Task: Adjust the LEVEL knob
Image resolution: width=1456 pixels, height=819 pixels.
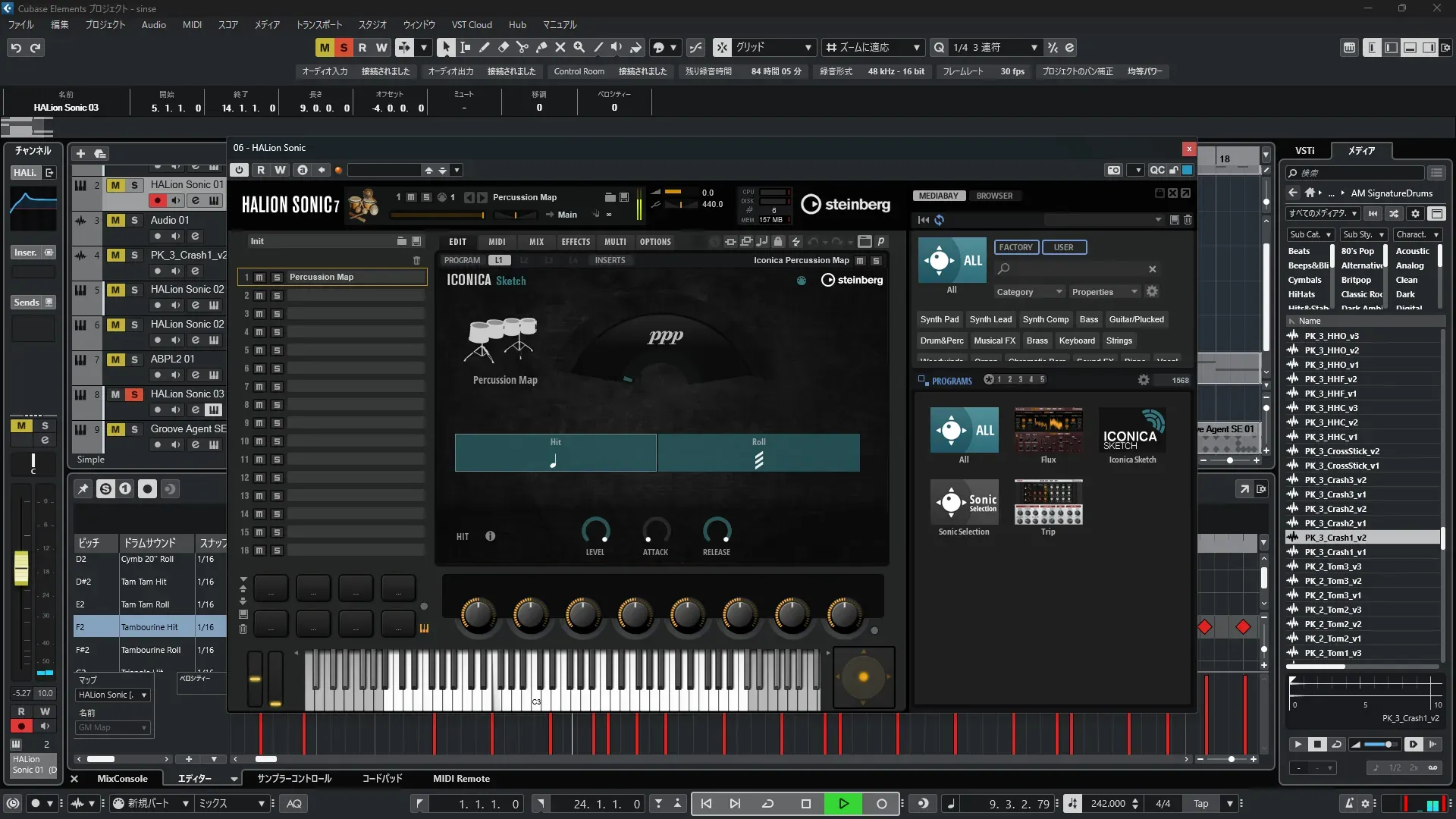Action: (x=595, y=531)
